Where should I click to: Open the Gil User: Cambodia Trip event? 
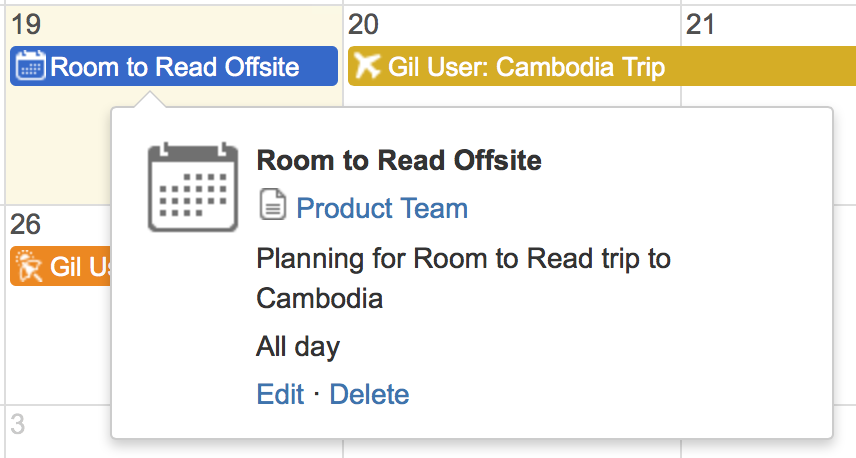click(526, 67)
